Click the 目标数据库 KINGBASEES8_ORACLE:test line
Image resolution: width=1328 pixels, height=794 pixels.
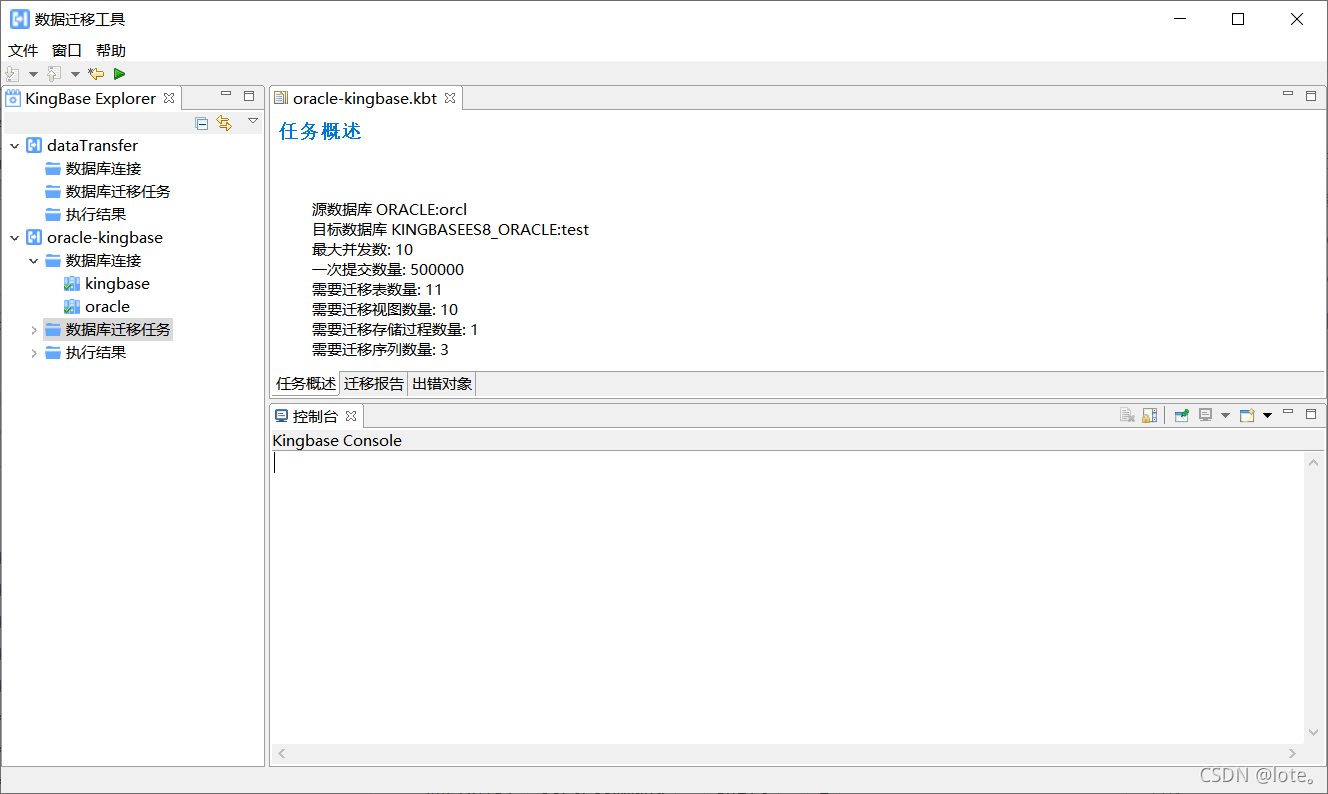tap(451, 230)
